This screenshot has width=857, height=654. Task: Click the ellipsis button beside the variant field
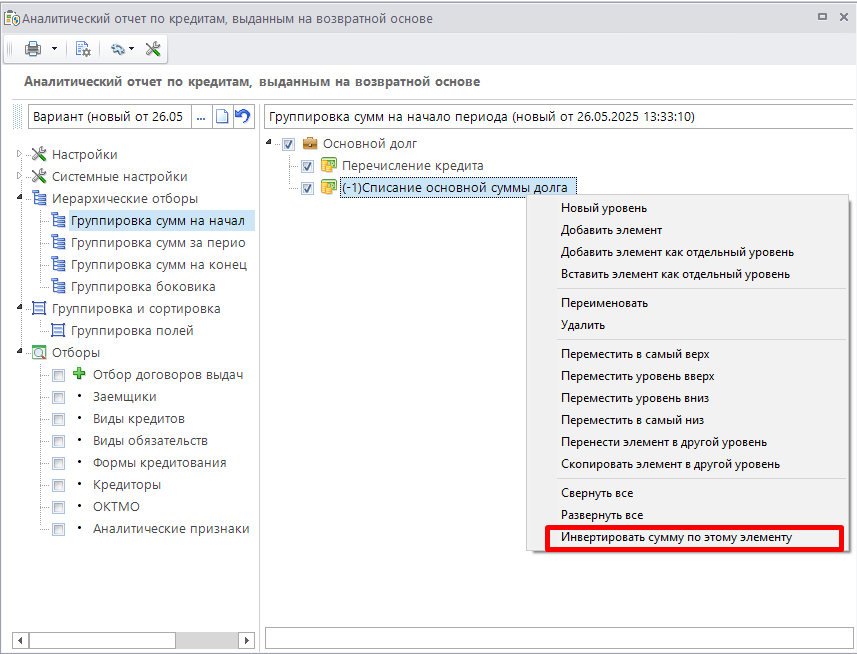(201, 117)
